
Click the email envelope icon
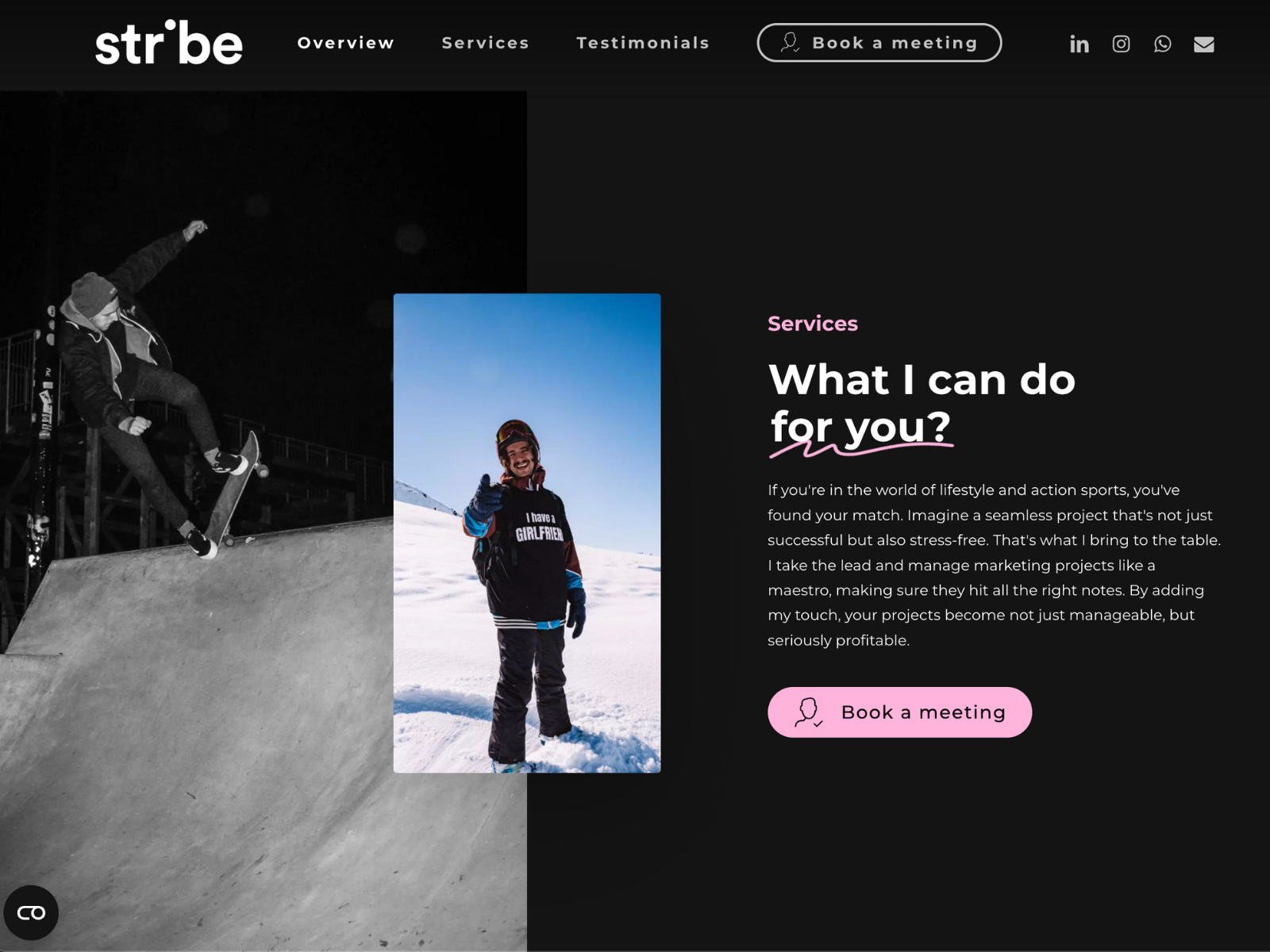coord(1204,44)
